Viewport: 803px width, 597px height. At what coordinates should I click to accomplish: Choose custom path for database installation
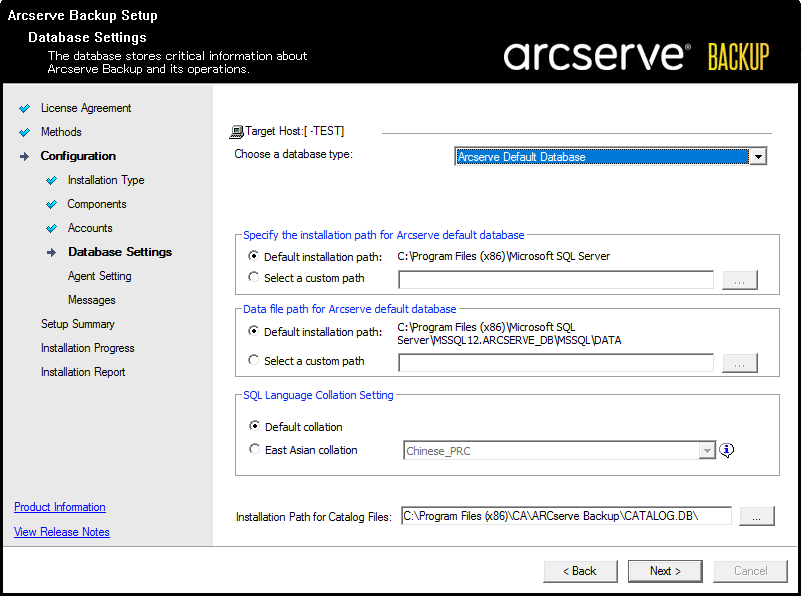pos(253,277)
